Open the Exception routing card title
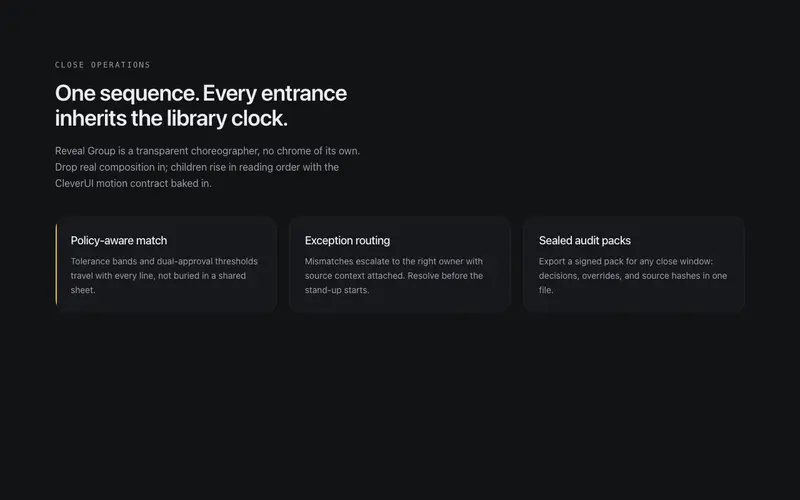The height and width of the screenshot is (500, 800). coord(347,240)
